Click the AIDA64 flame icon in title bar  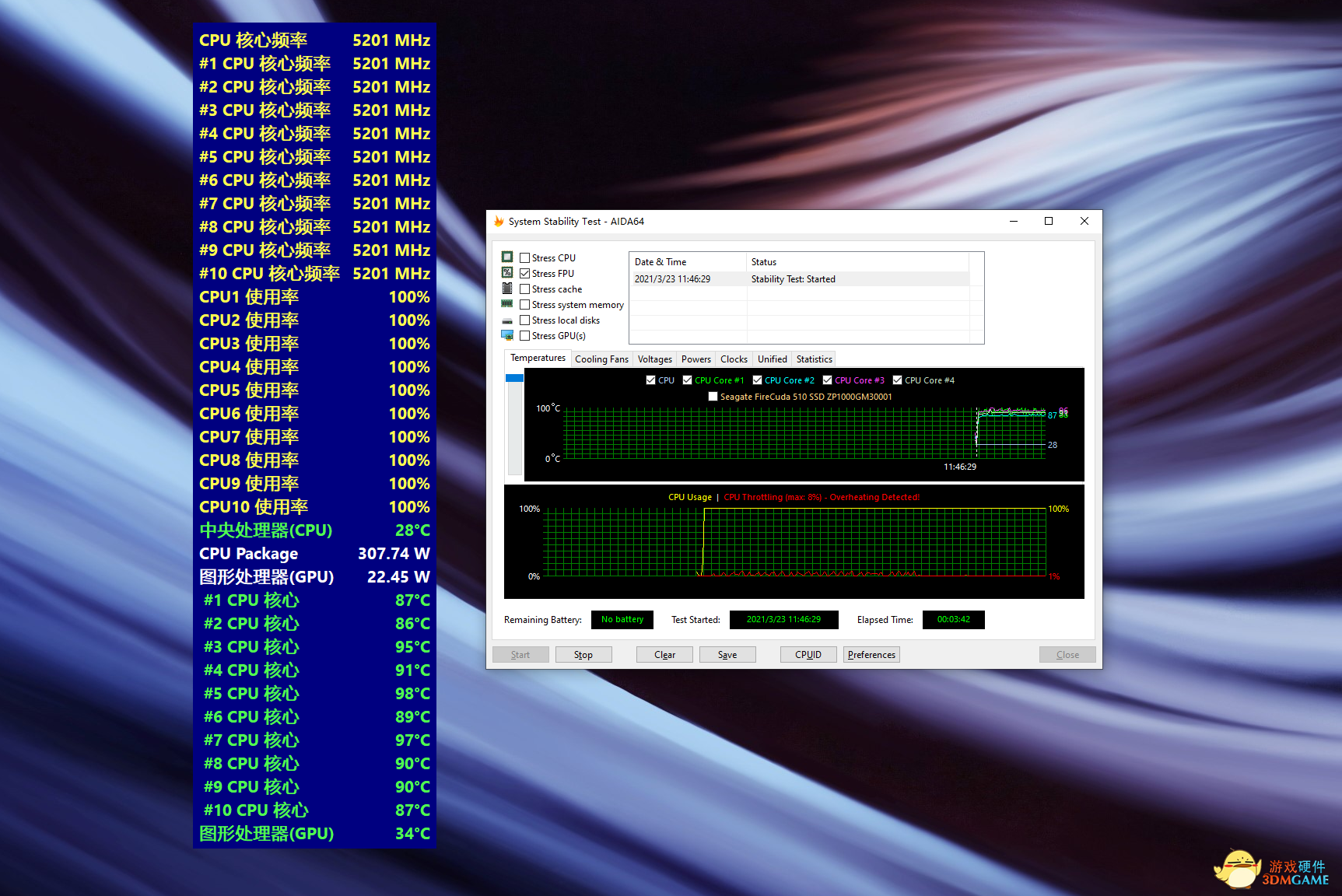coord(499,222)
